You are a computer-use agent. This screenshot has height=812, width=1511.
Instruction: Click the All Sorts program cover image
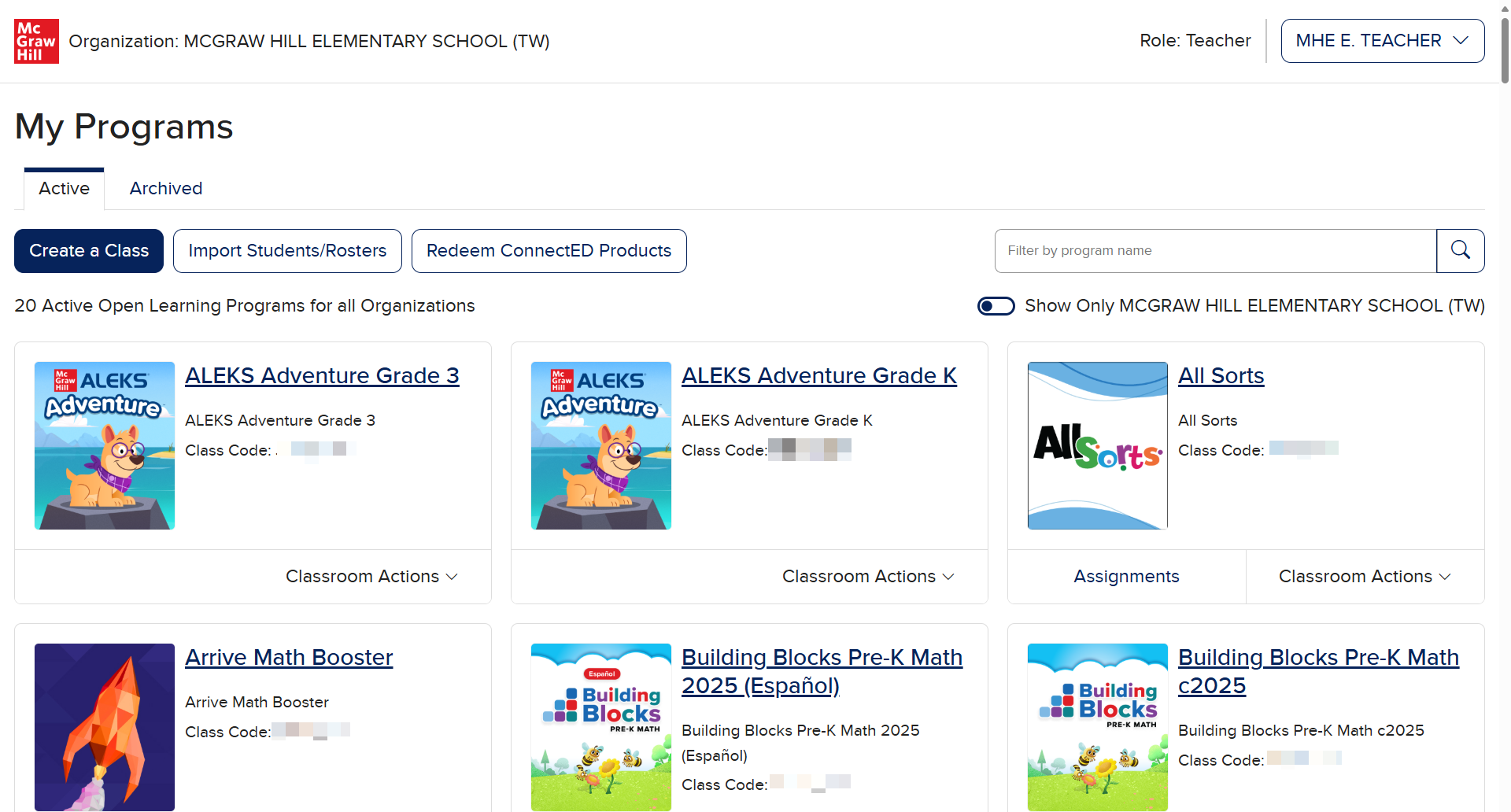1098,445
